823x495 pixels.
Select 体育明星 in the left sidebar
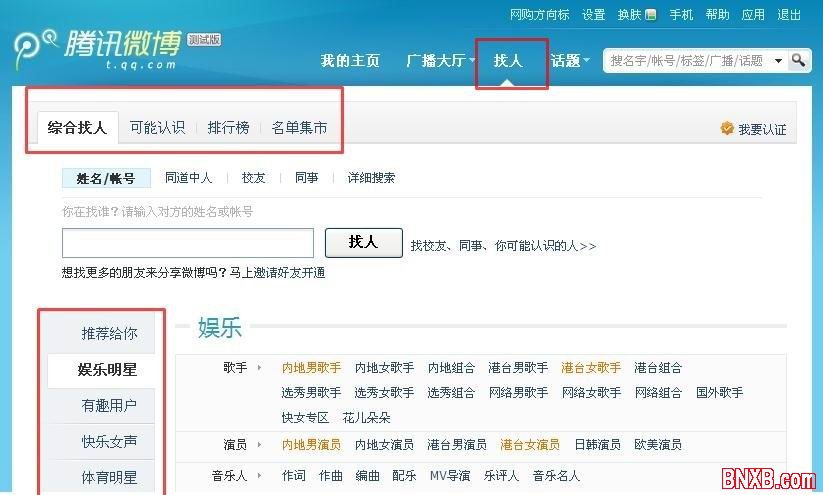coord(109,477)
